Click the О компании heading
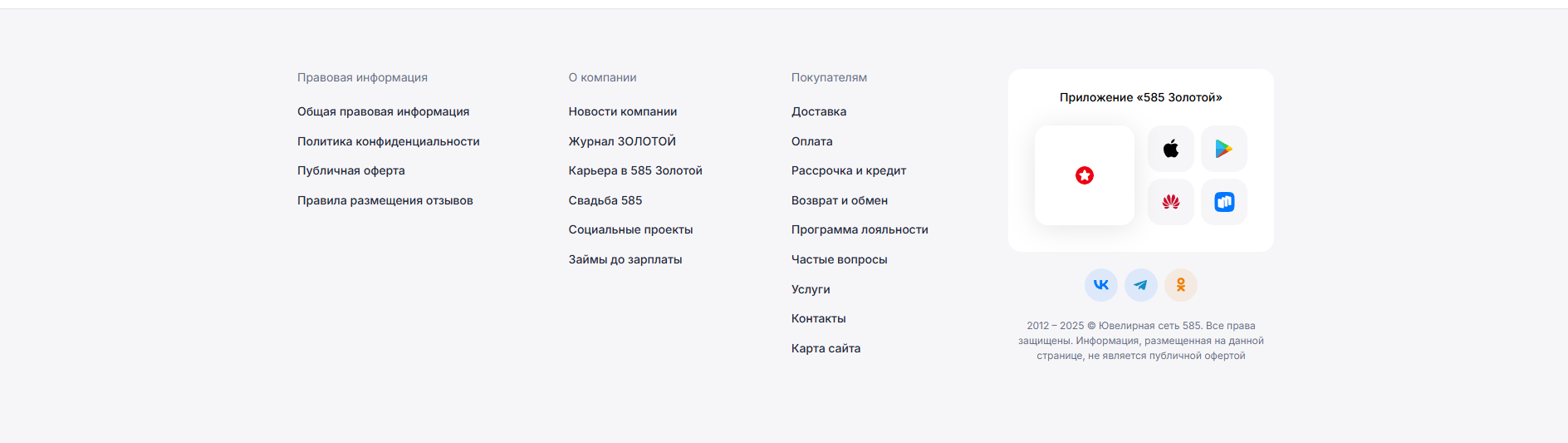Screen dimensions: 1568x443 [x=603, y=77]
